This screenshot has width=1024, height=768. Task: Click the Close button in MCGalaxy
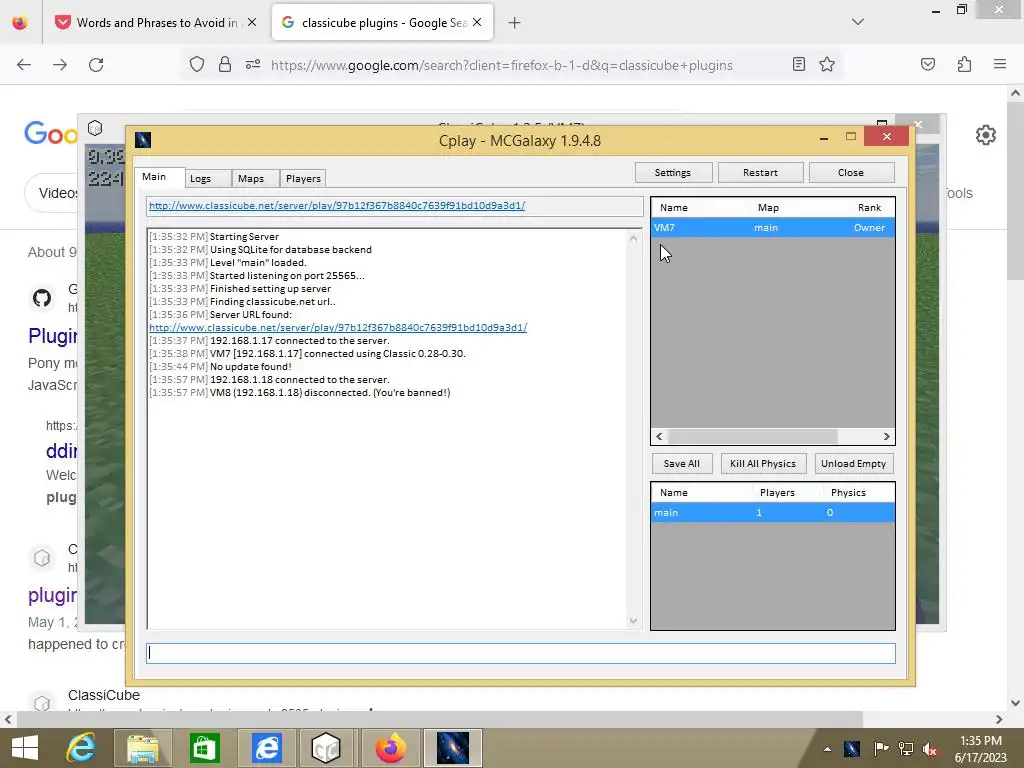pos(851,172)
